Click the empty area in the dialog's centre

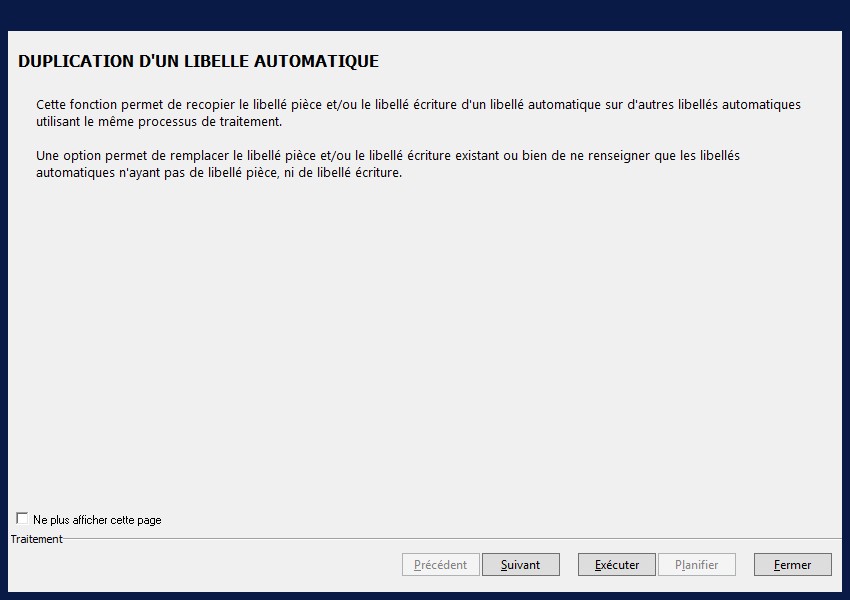click(425, 340)
